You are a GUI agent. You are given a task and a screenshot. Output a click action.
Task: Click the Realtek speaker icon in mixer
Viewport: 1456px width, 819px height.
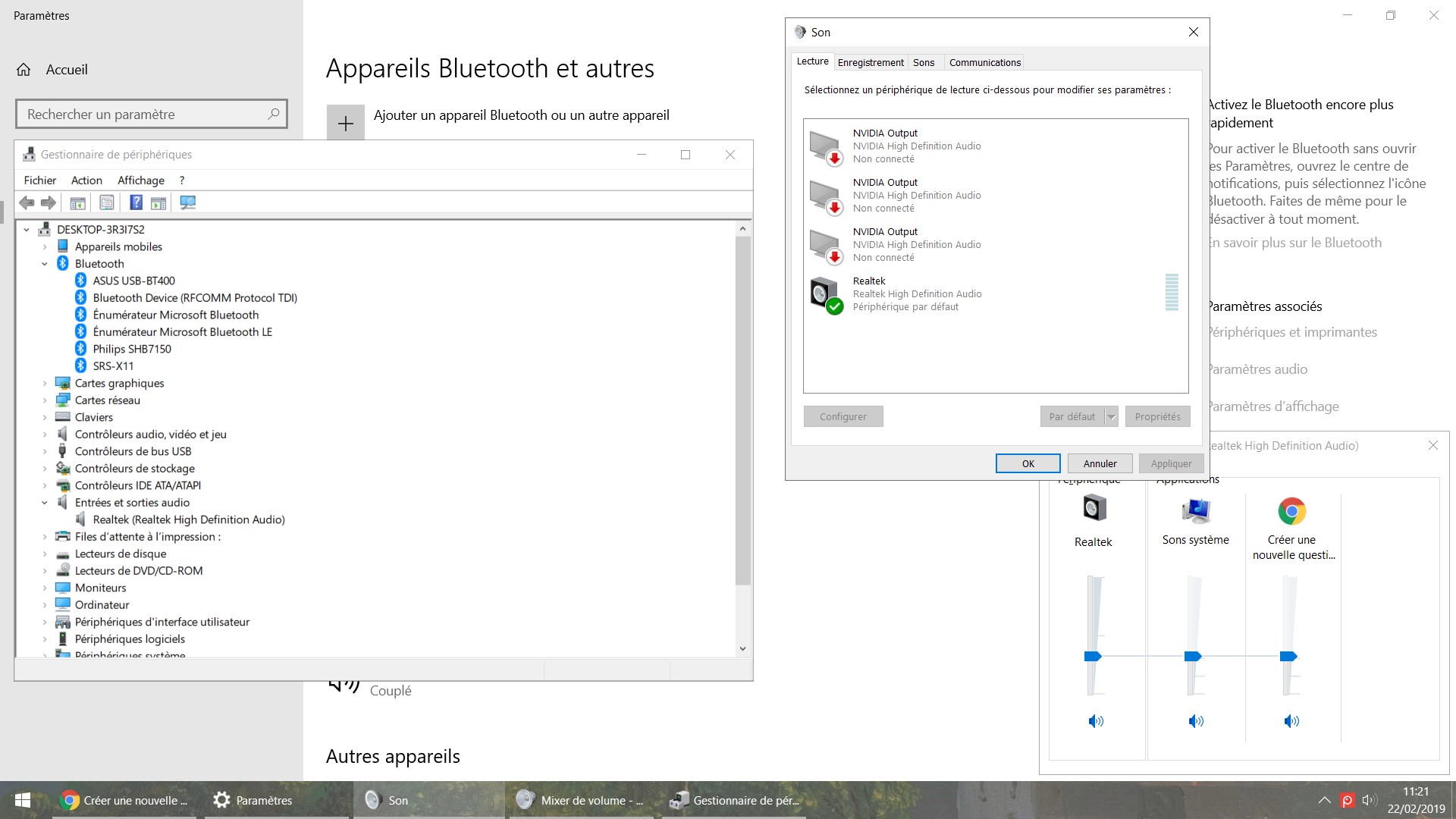[1094, 508]
